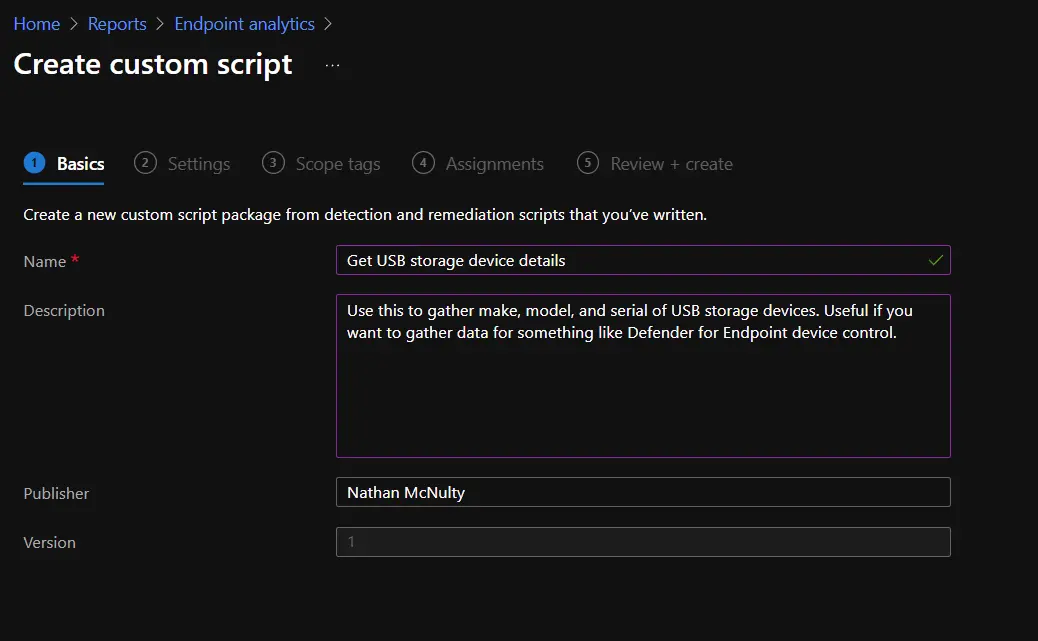This screenshot has height=641, width=1038.
Task: Go to the Assignments tab
Action: coord(494,164)
